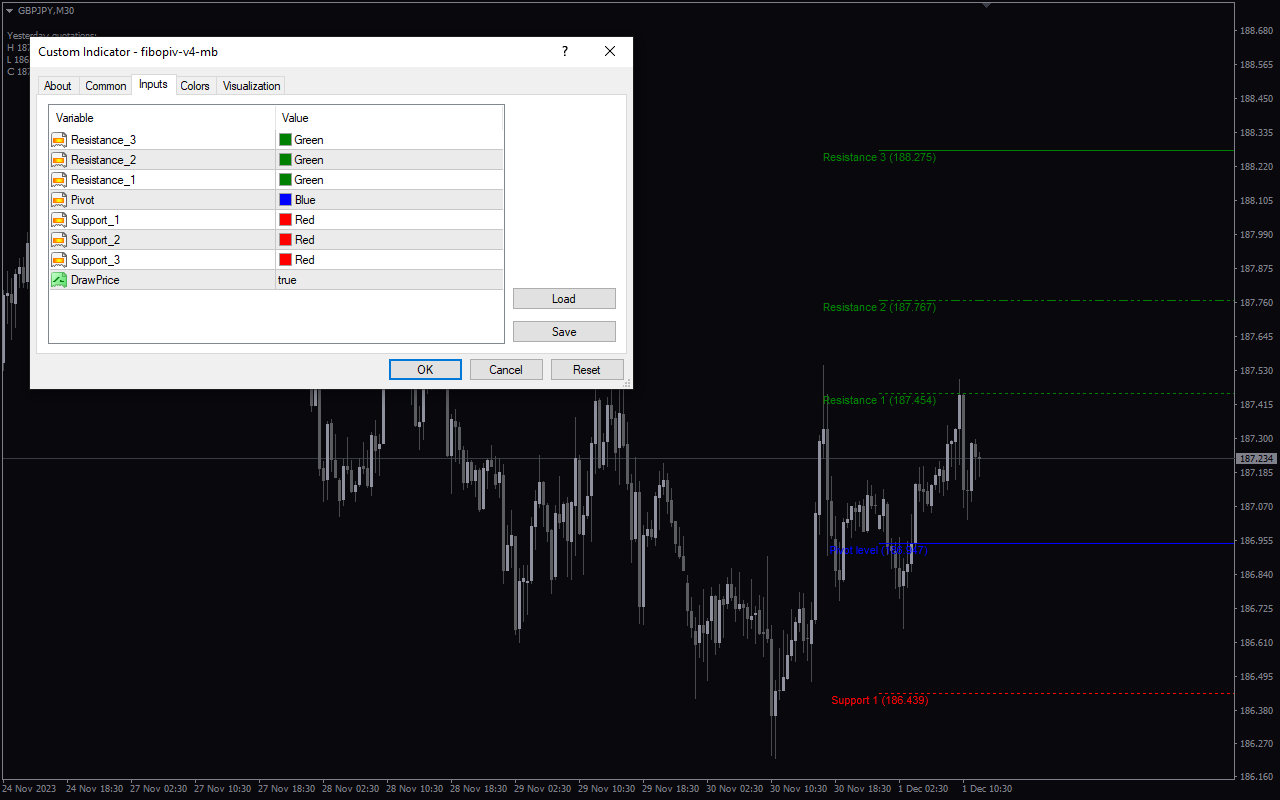This screenshot has height=800, width=1280.
Task: Open the GBPJPY,M30 chart menu arrow
Action: click(10, 10)
